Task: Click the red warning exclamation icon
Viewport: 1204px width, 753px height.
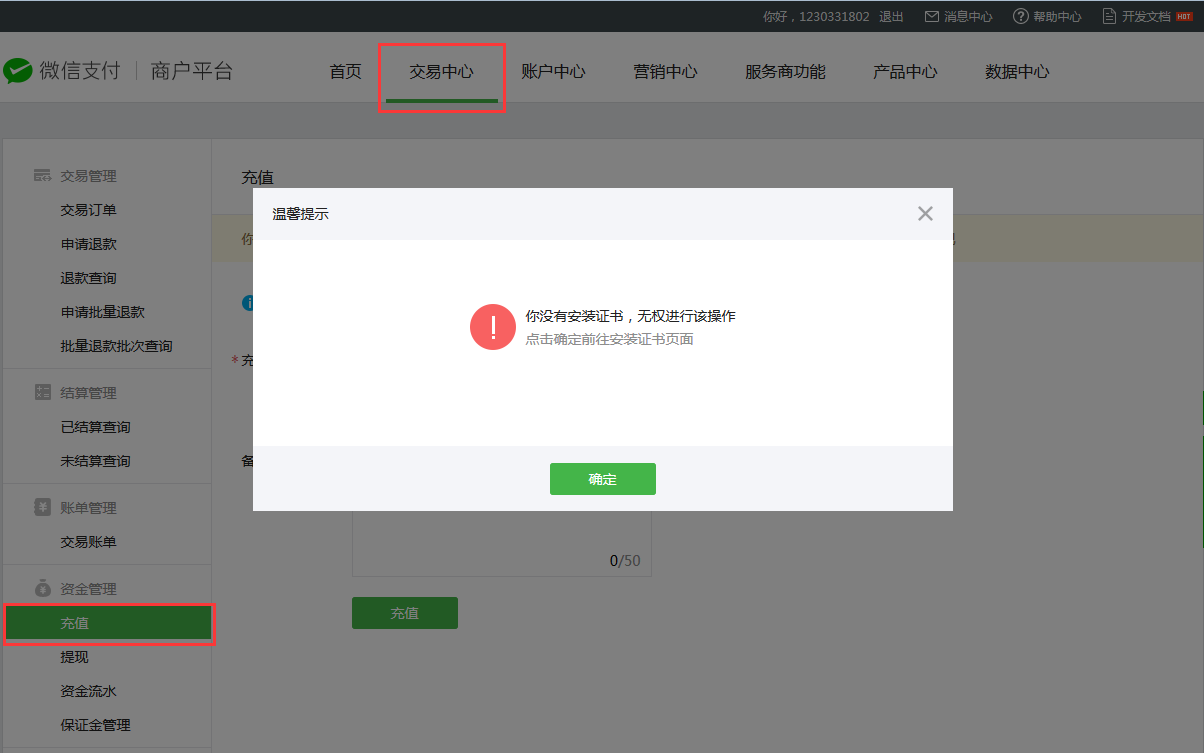Action: (x=492, y=327)
